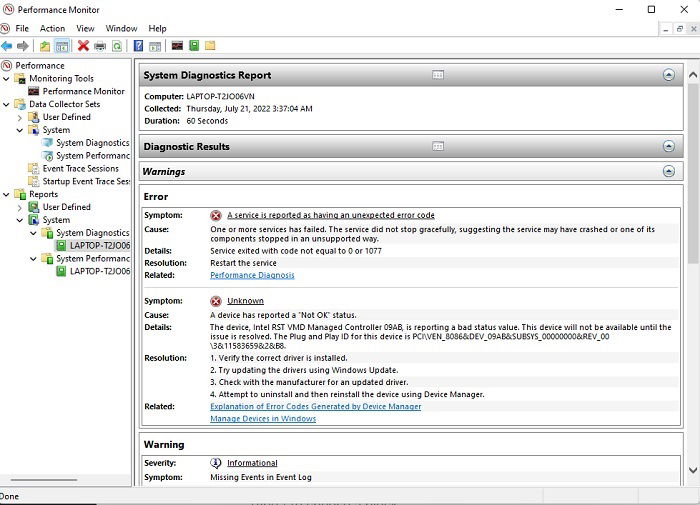Select Performance Monitor in the tree

point(83,91)
